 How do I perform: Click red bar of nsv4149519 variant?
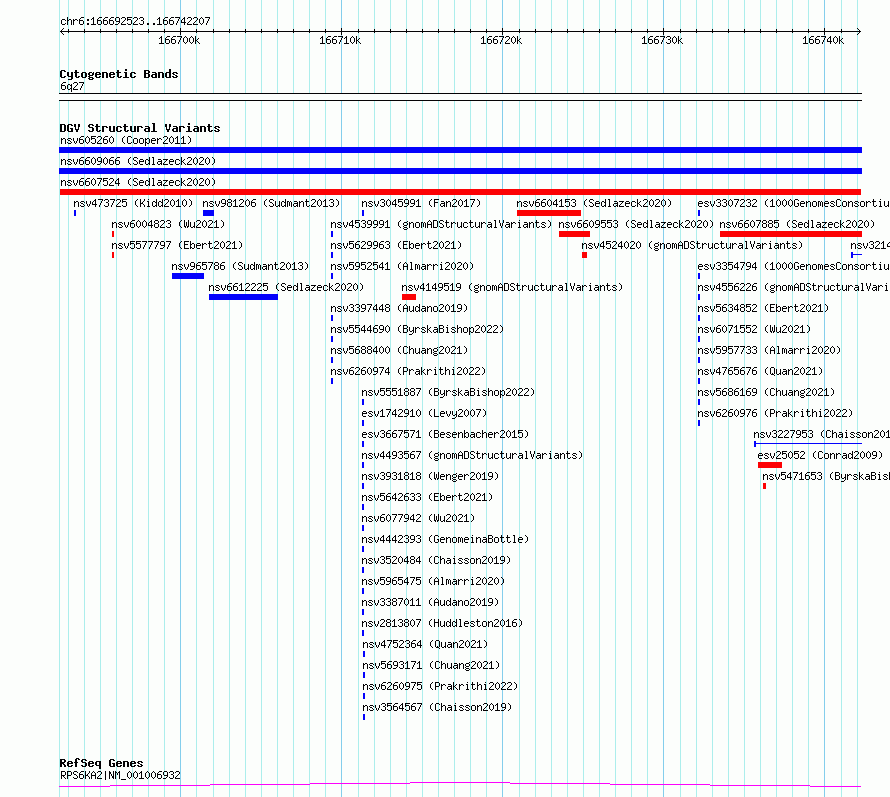409,297
